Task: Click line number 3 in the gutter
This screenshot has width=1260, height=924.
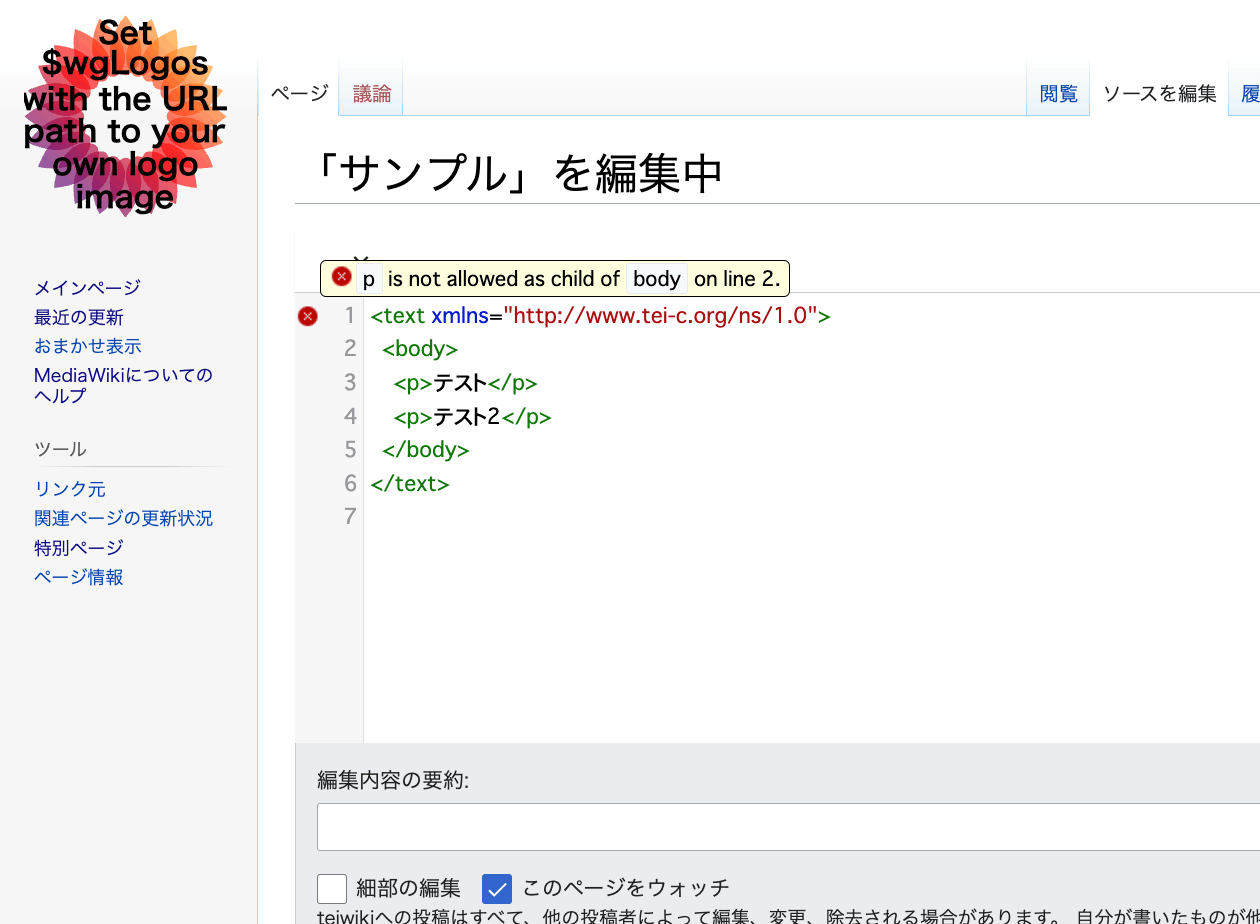Action: click(350, 382)
